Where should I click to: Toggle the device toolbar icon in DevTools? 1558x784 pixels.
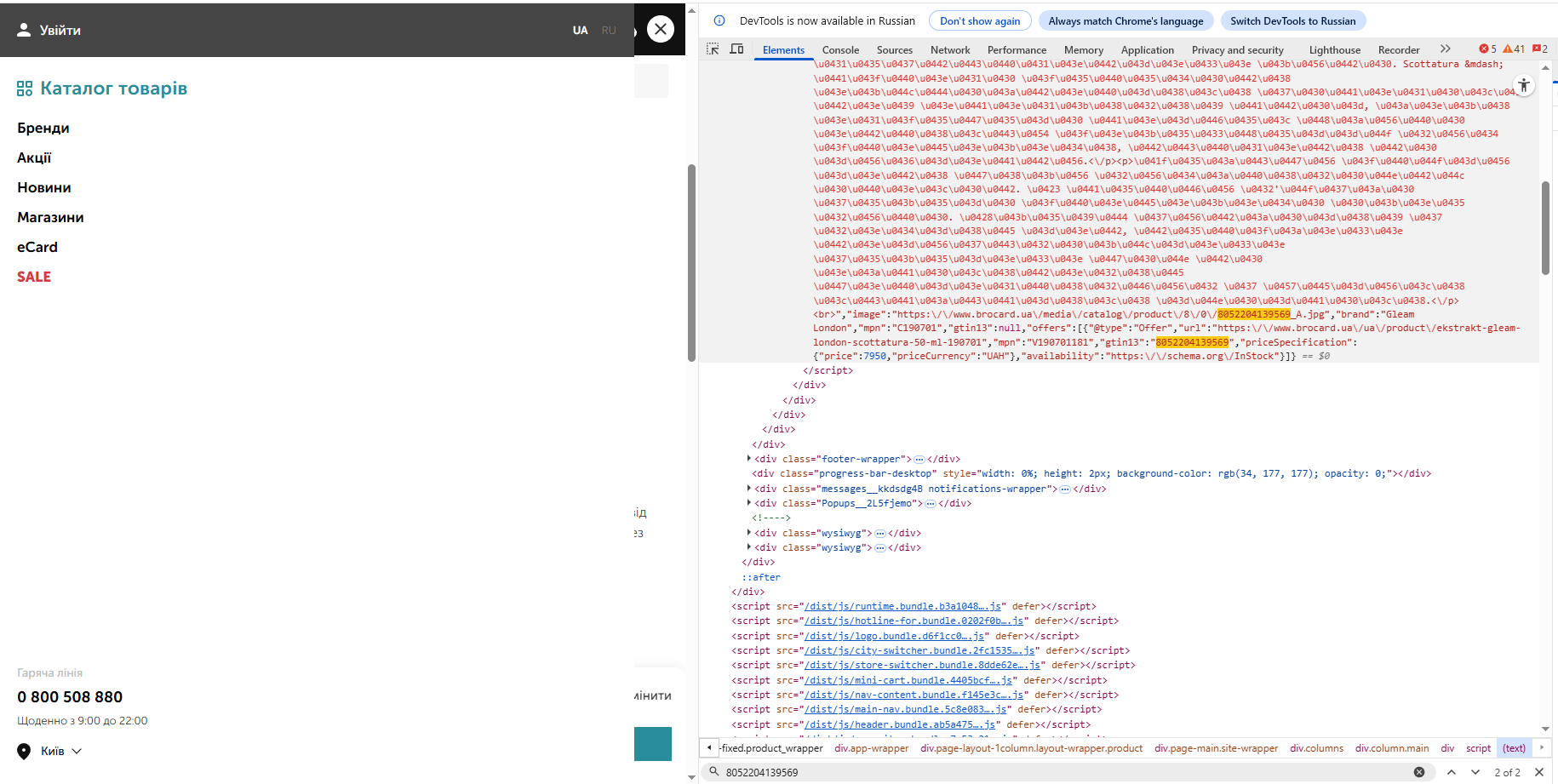point(737,49)
